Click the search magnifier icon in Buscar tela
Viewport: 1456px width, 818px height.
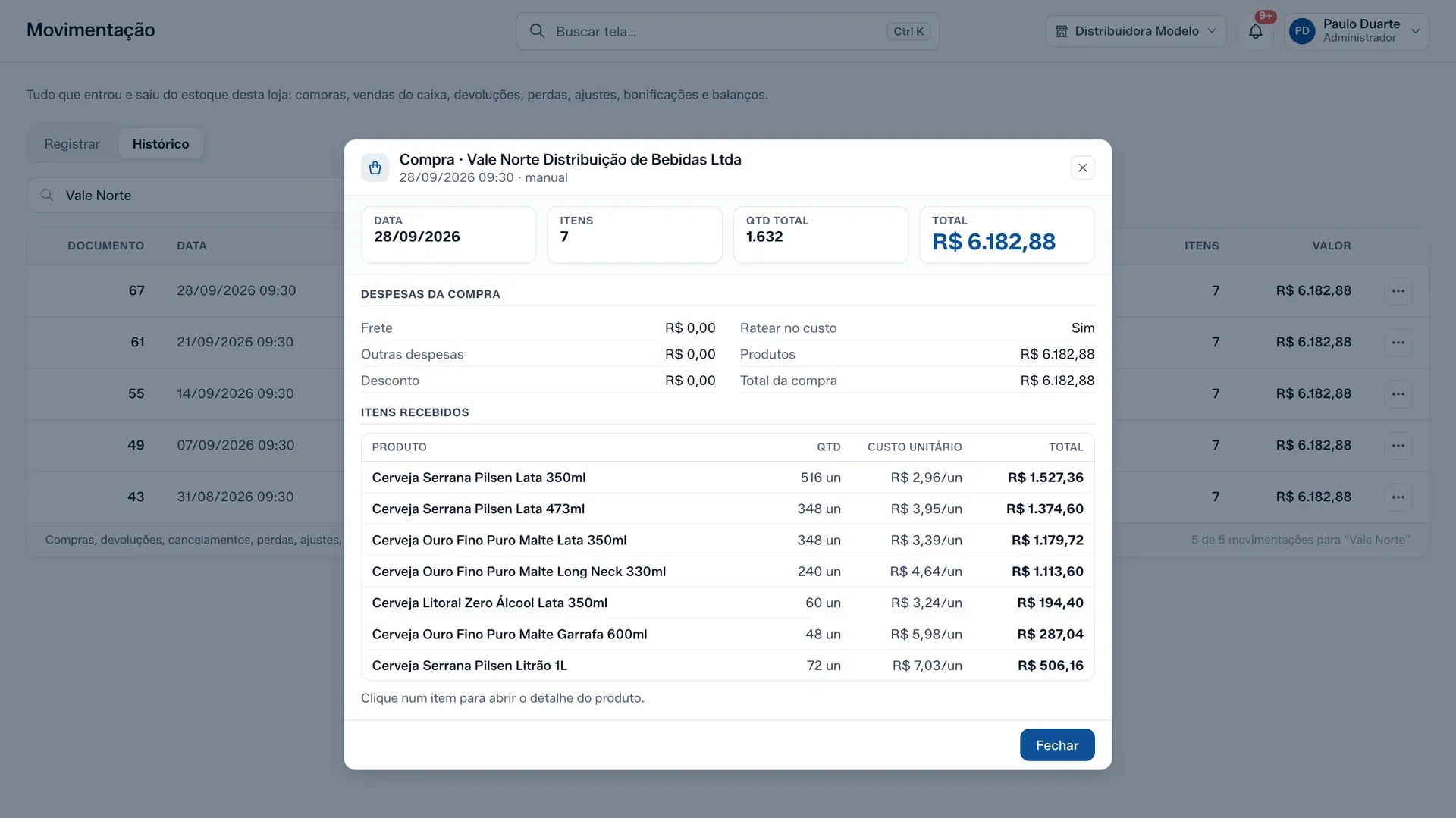click(537, 31)
